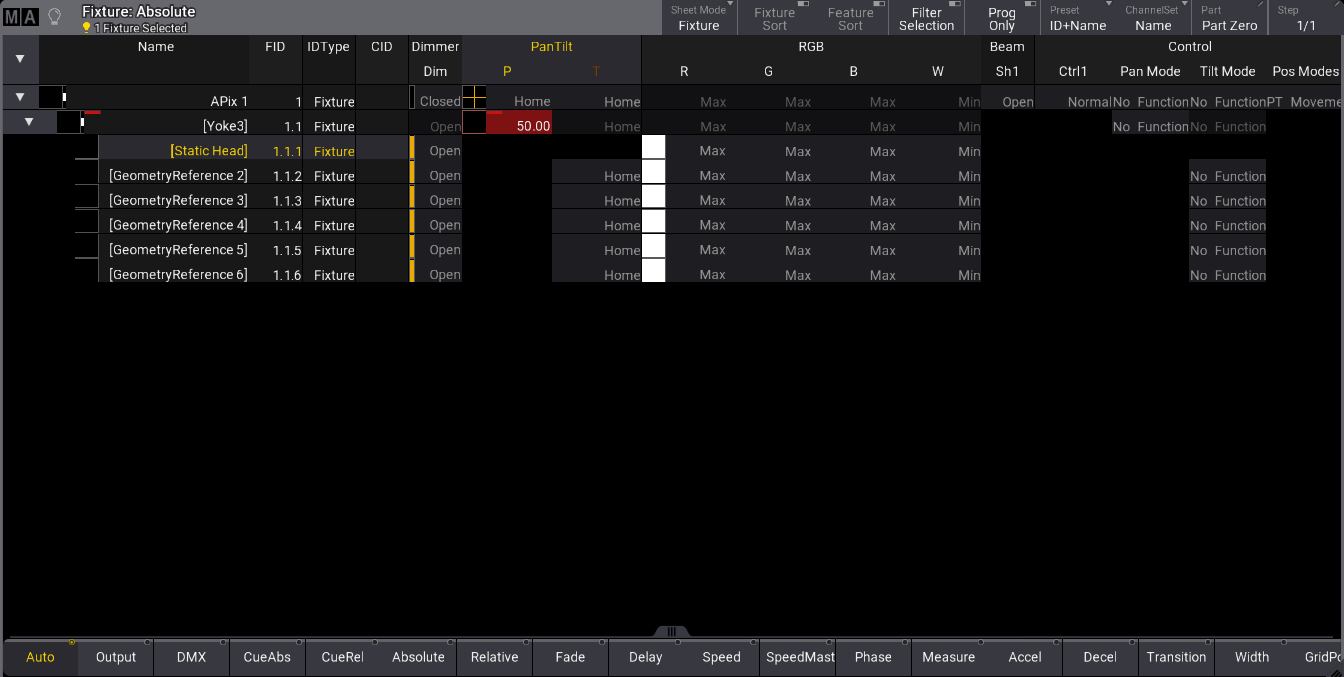The width and height of the screenshot is (1344, 677).
Task: Collapse the APix 1 fixture row
Action: (20, 97)
